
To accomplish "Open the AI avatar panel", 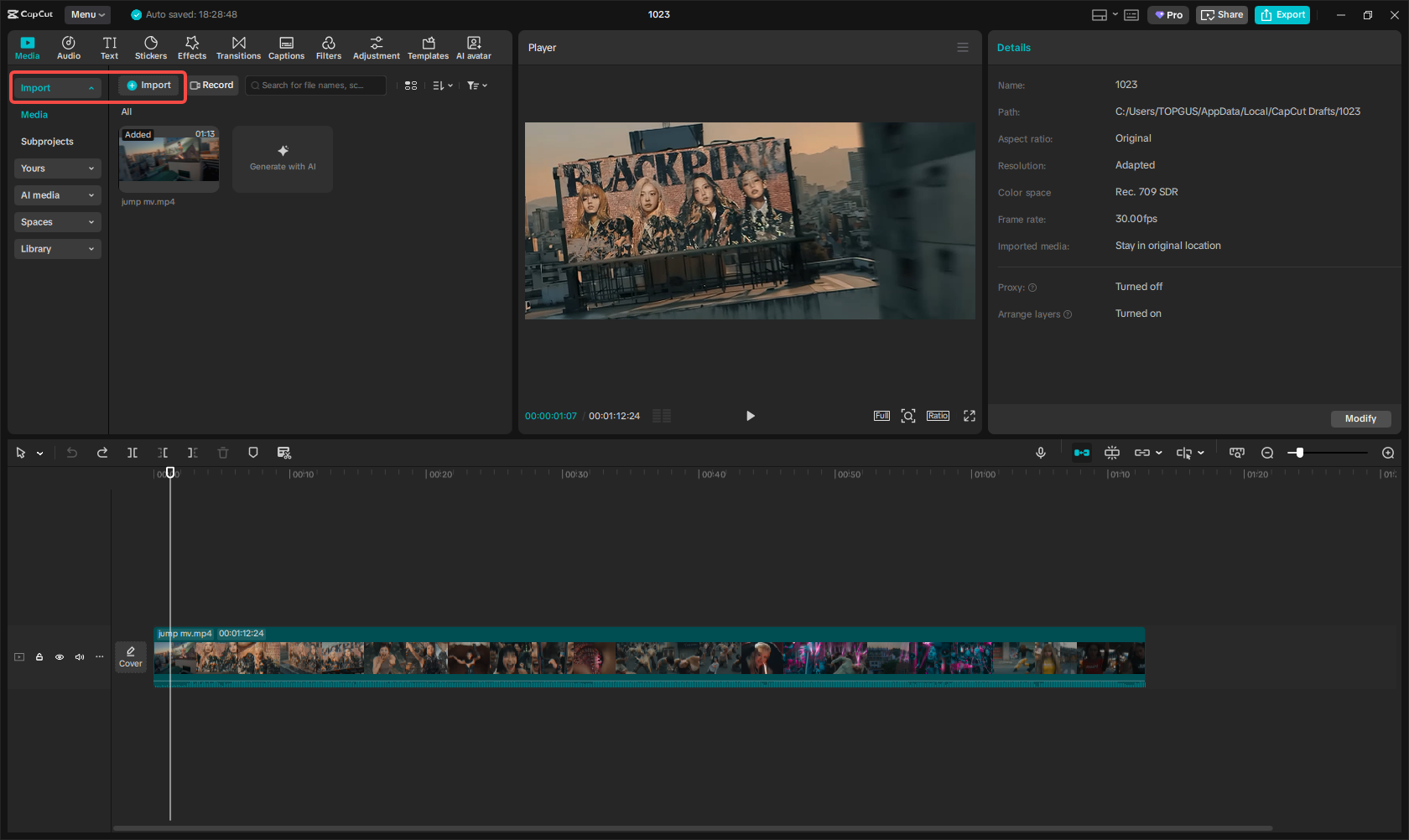I will coord(473,47).
